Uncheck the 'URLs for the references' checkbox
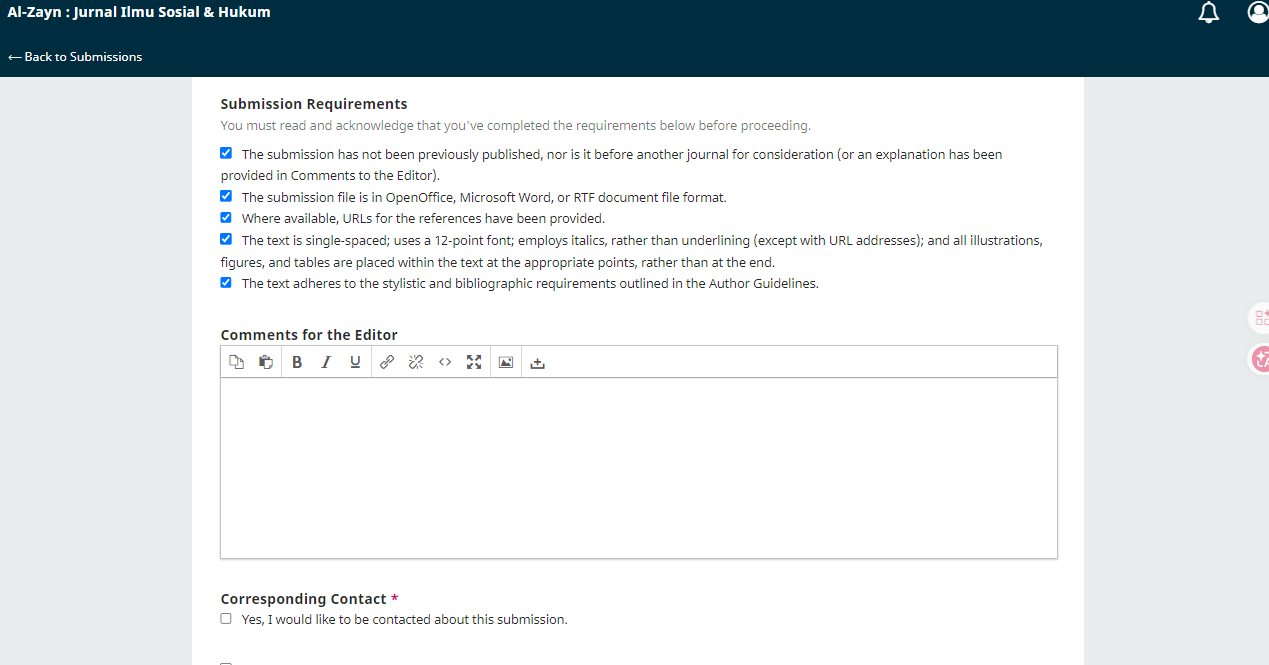This screenshot has width=1269, height=665. pyautogui.click(x=226, y=218)
